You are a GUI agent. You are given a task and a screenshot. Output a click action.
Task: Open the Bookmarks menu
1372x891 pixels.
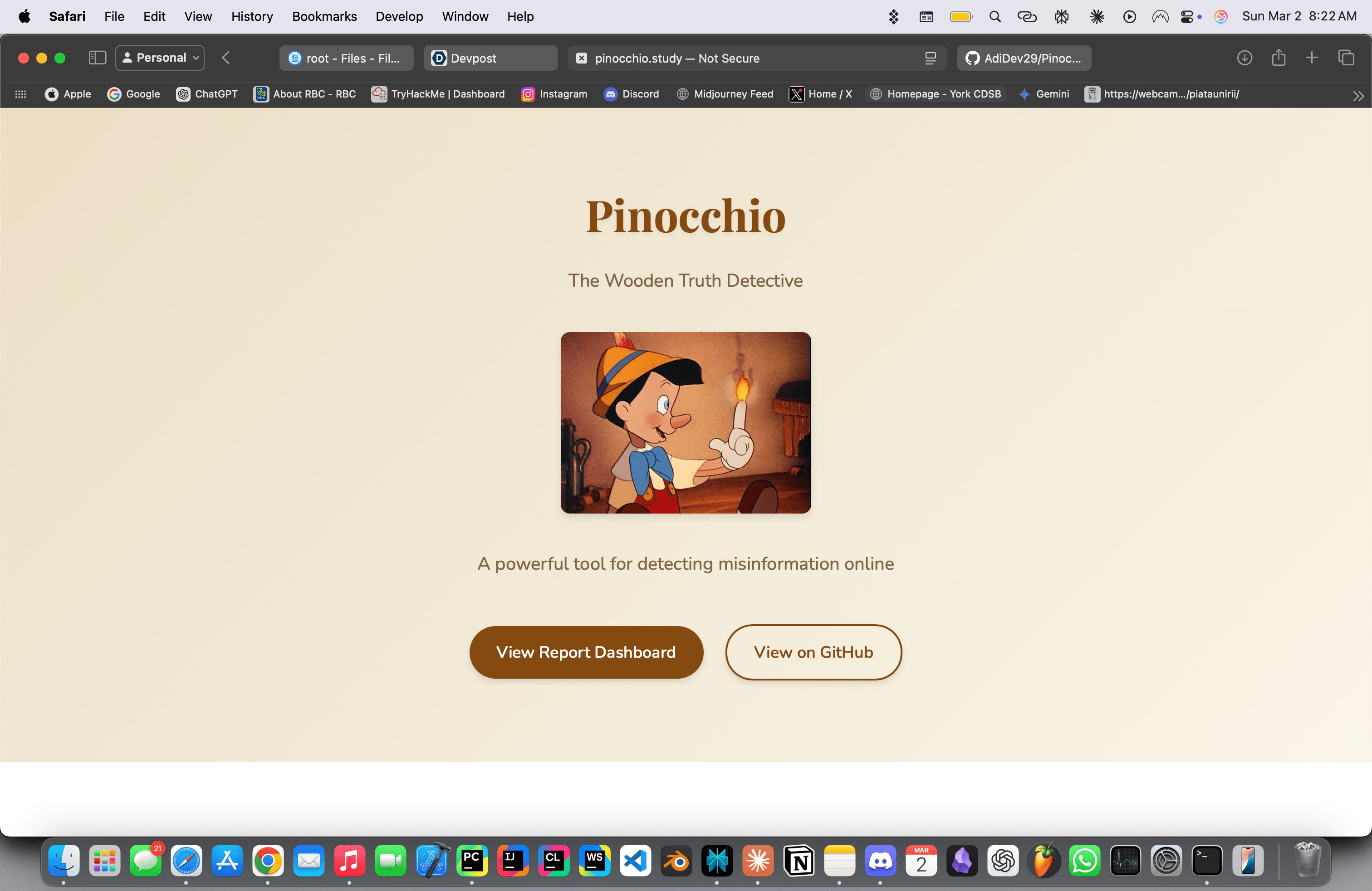[324, 16]
